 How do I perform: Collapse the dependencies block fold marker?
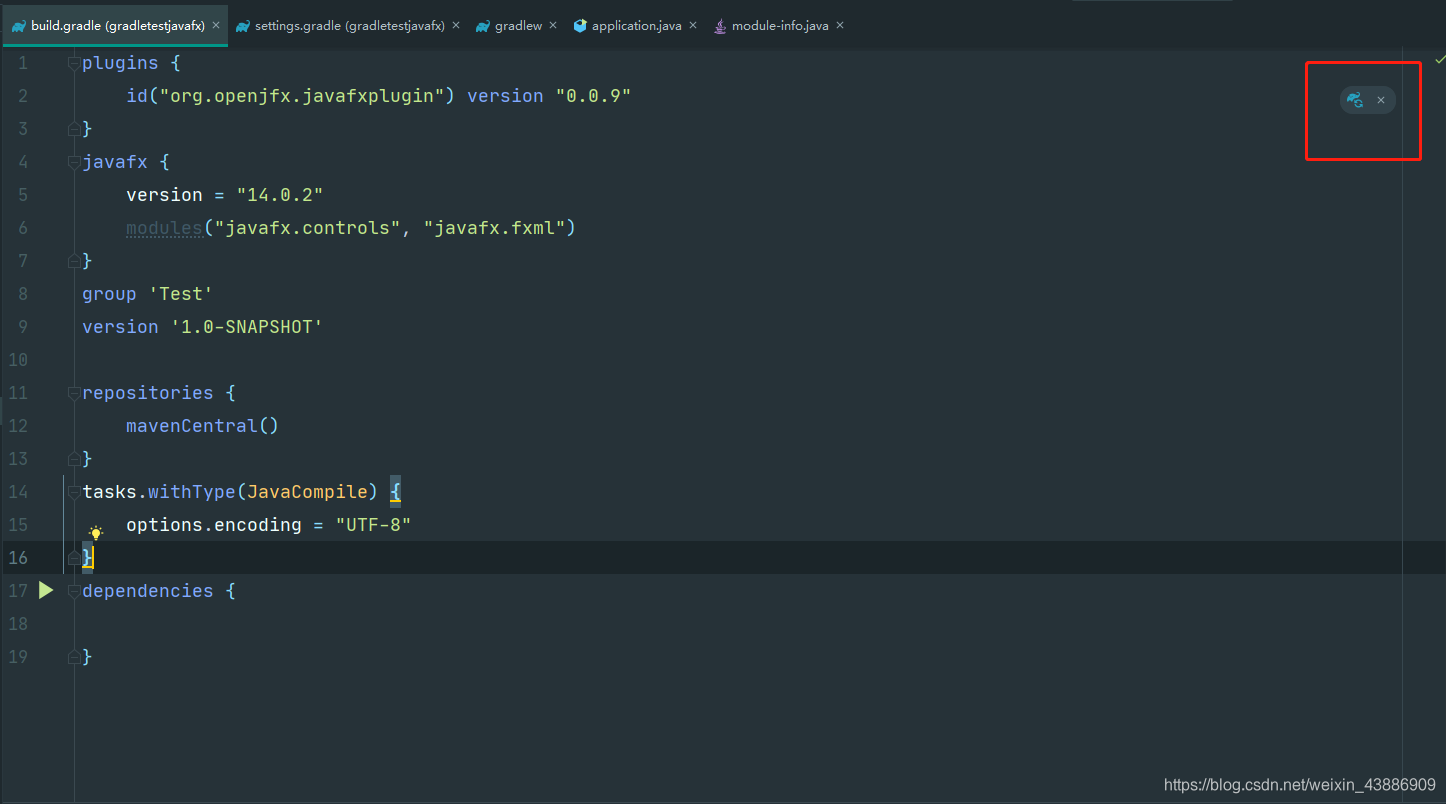(x=73, y=591)
